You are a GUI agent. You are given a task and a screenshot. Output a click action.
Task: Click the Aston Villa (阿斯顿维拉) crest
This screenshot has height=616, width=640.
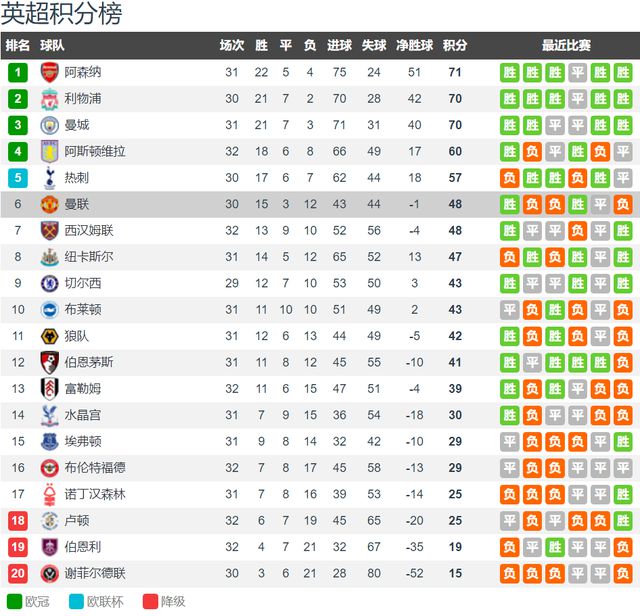49,151
